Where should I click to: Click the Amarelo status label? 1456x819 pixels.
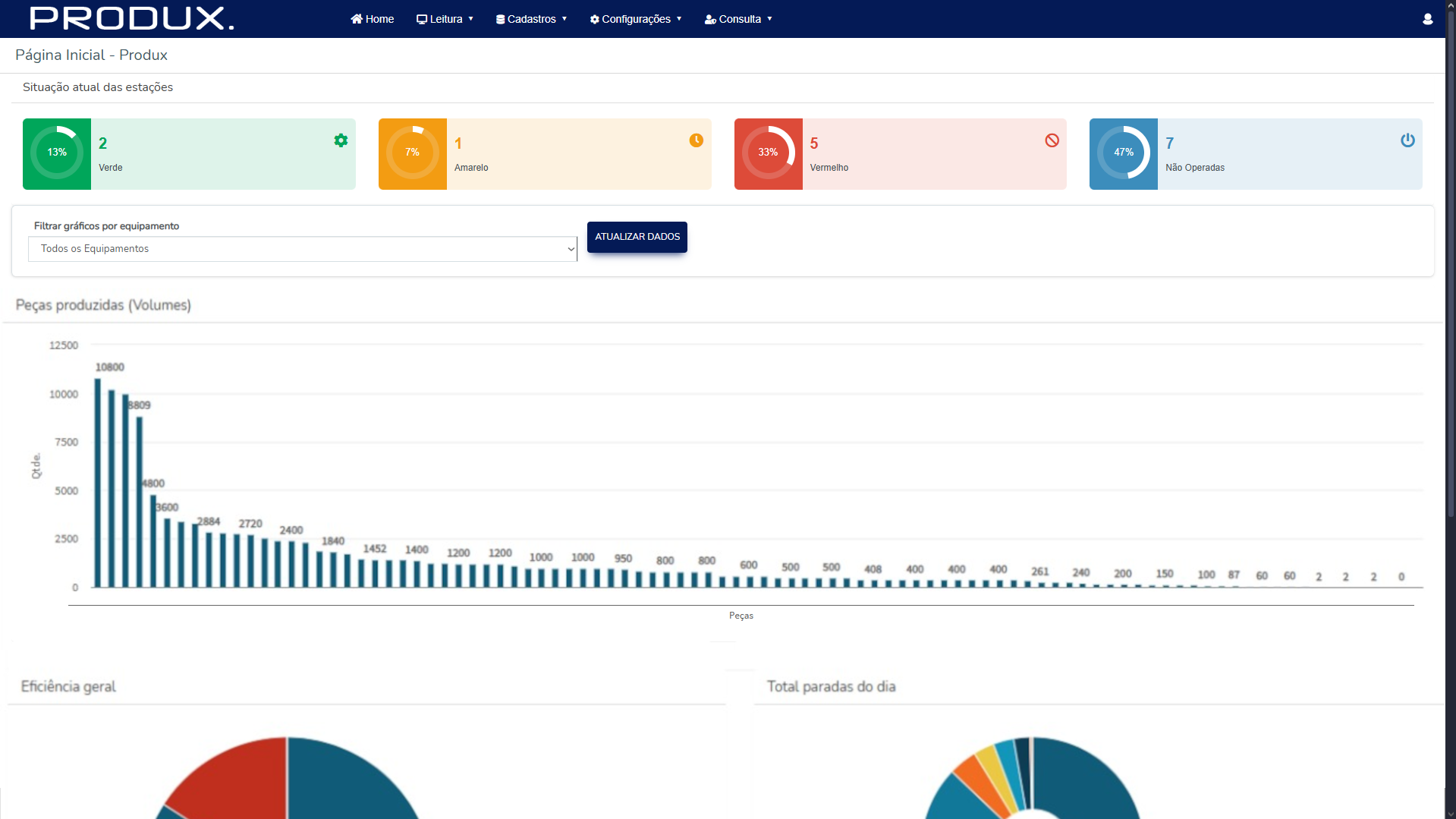[471, 168]
